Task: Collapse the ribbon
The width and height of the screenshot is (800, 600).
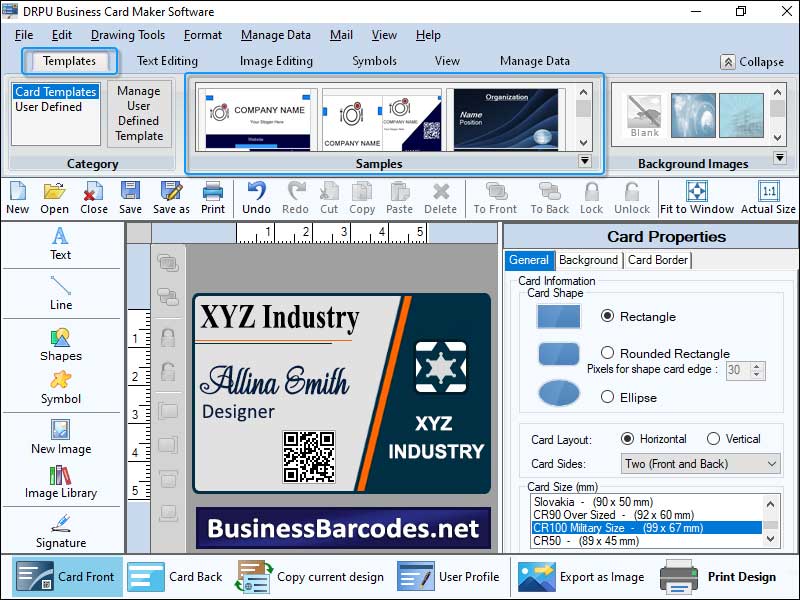Action: (752, 62)
